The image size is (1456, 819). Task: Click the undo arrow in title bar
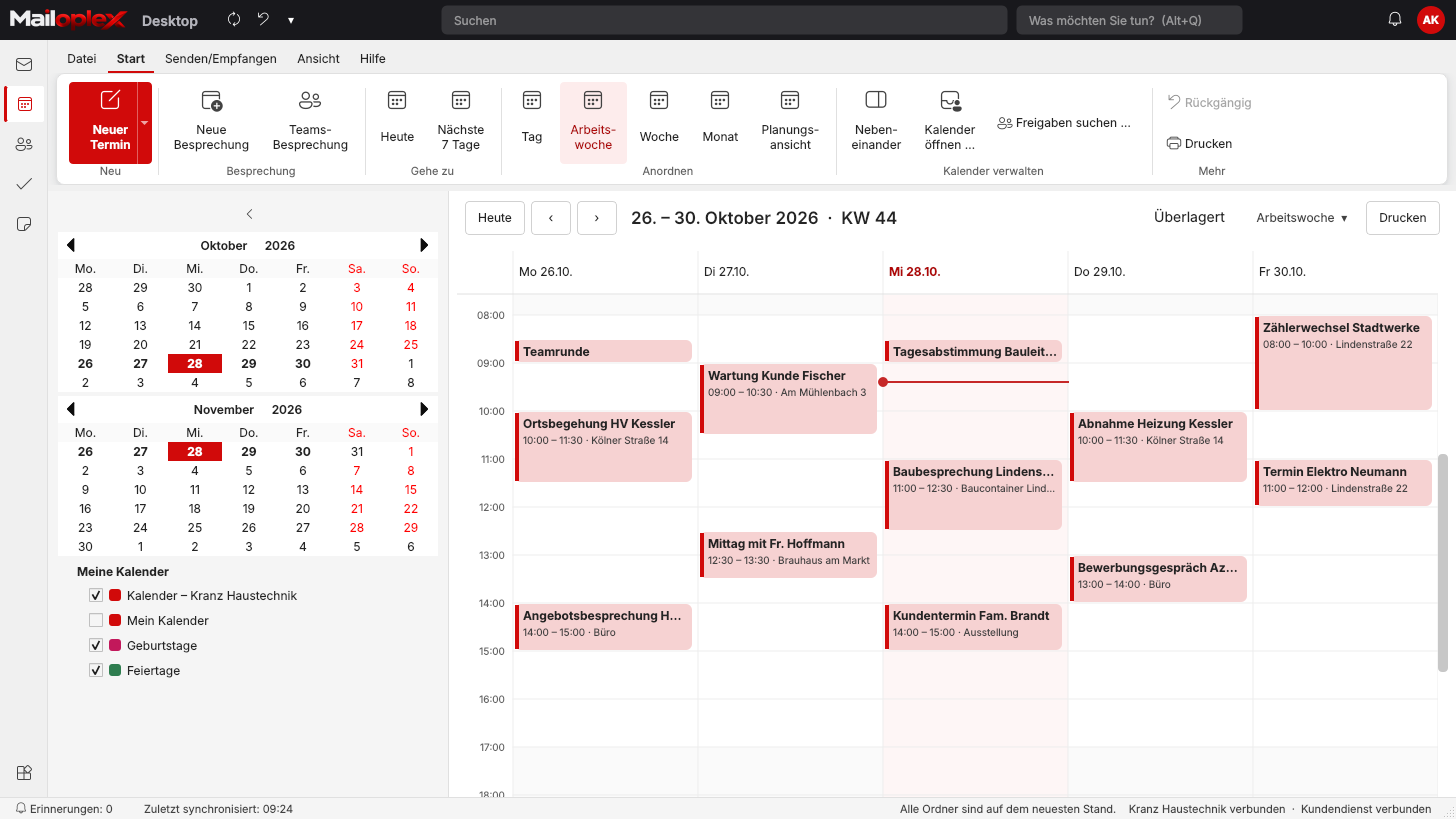pos(263,20)
